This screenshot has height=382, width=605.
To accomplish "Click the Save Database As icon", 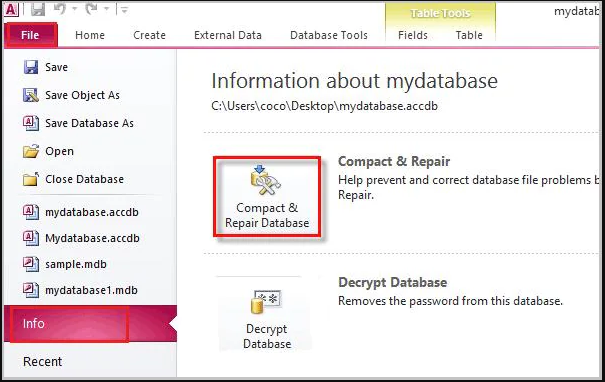I will pos(30,123).
